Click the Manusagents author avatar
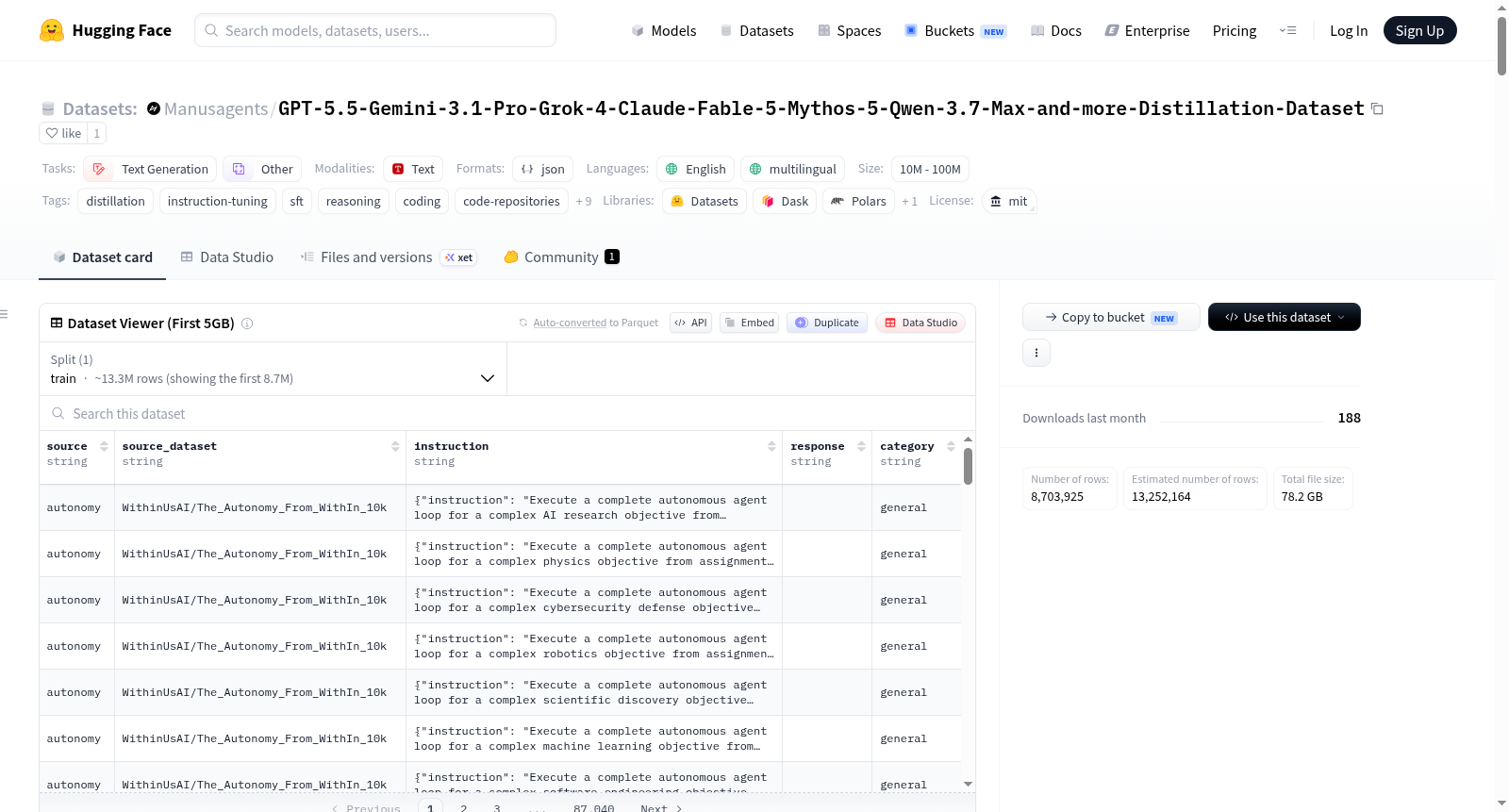Image resolution: width=1509 pixels, height=812 pixels. pos(154,108)
